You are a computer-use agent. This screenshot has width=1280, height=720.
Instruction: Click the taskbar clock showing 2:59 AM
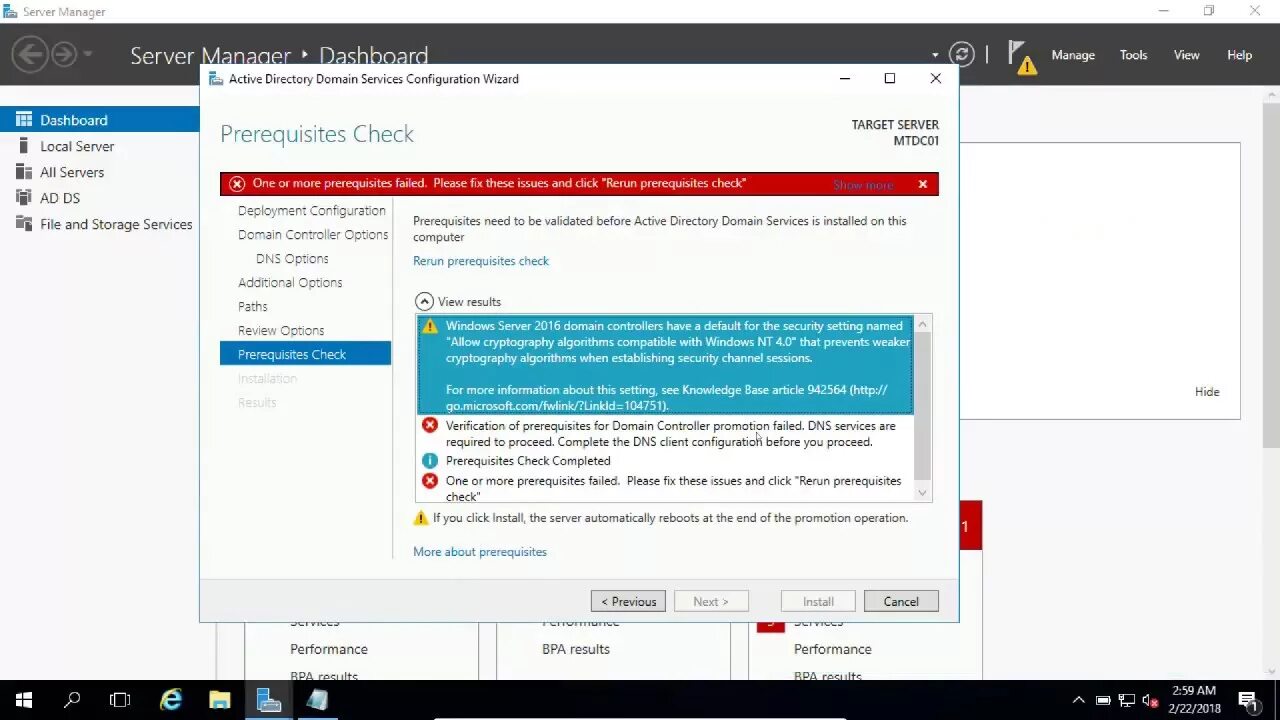[x=1194, y=699]
